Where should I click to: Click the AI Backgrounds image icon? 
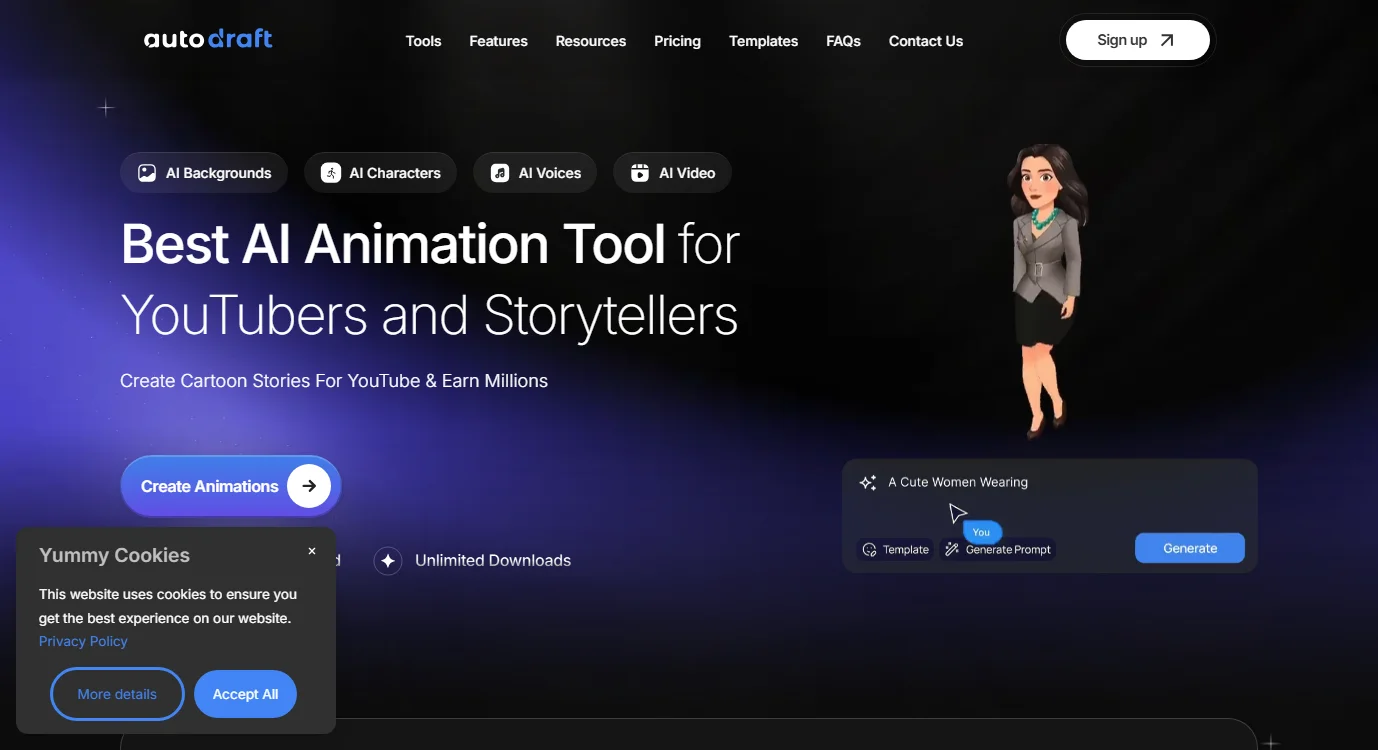pos(147,173)
